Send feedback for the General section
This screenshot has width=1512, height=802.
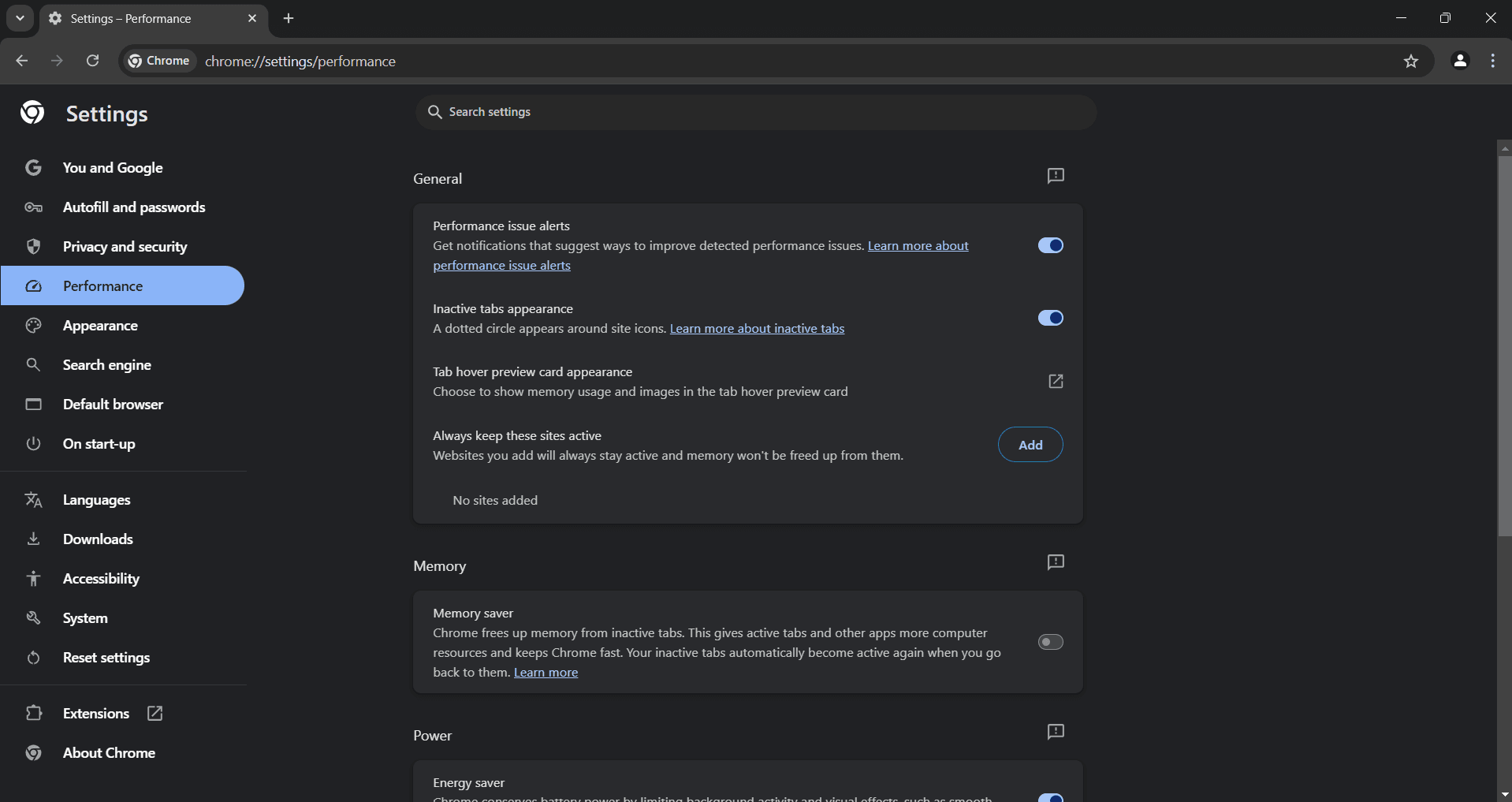1056,176
